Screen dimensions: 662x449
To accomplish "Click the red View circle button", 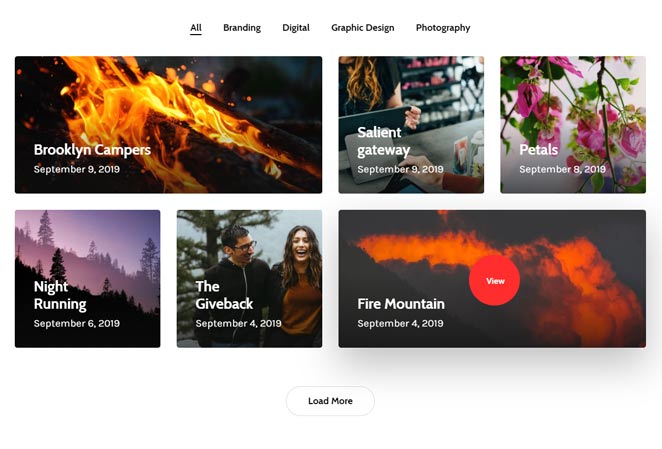I will coord(495,281).
